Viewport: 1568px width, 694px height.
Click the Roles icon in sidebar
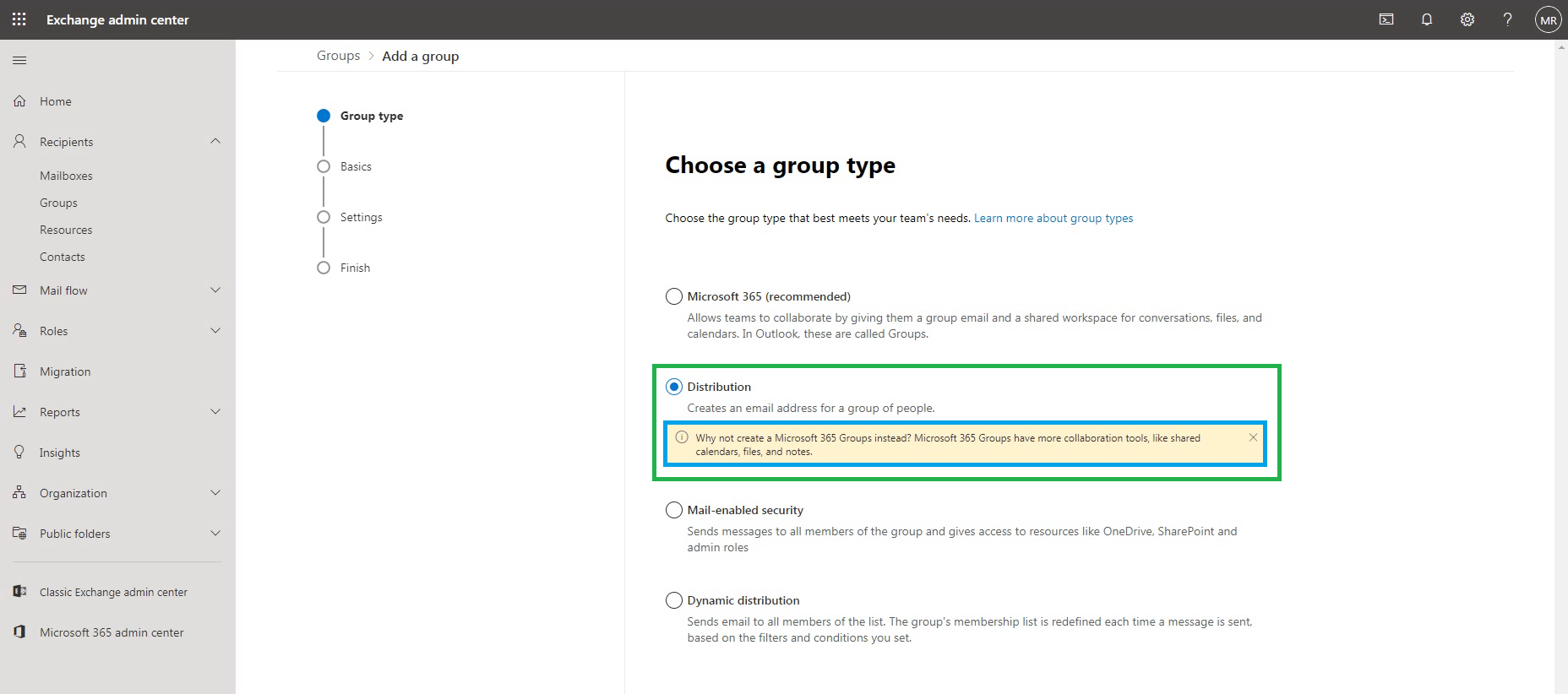(x=19, y=330)
